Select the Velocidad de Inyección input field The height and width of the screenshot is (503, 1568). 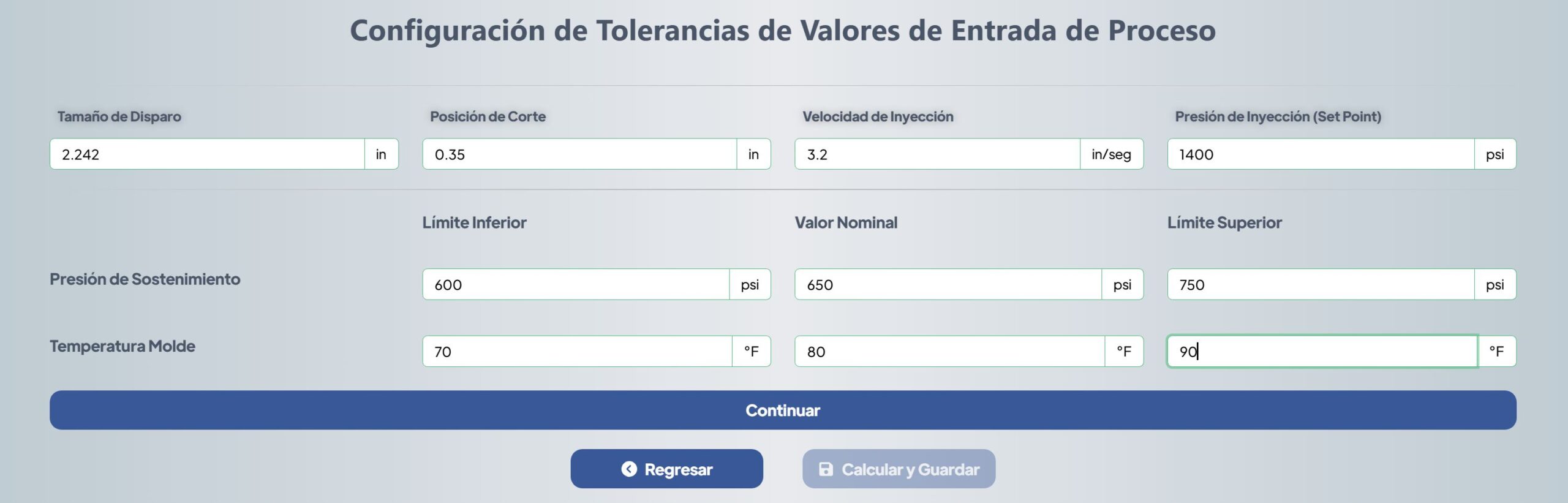point(937,154)
